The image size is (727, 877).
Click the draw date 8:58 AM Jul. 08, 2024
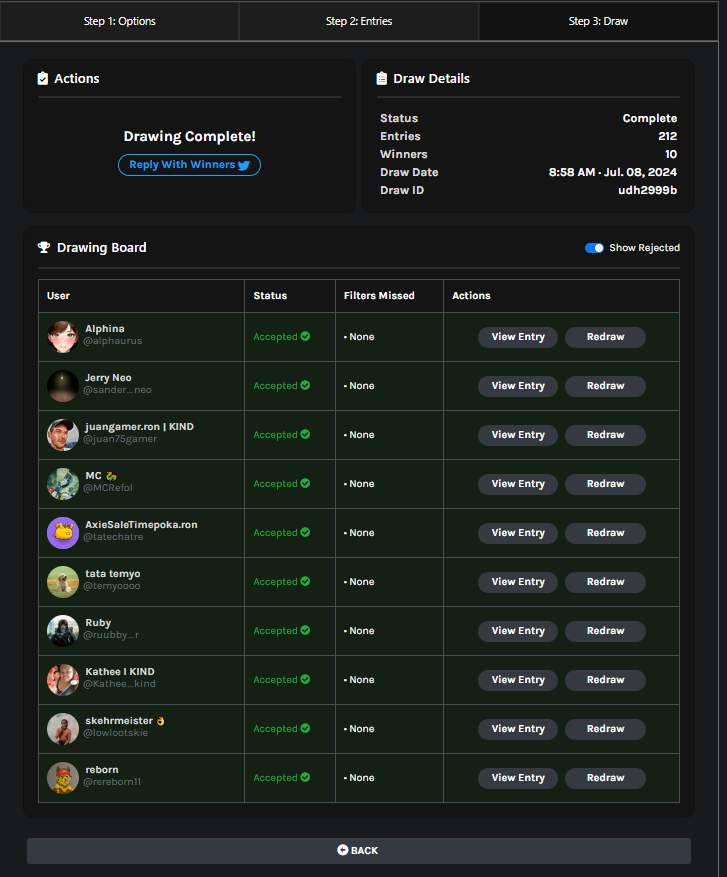(x=613, y=172)
